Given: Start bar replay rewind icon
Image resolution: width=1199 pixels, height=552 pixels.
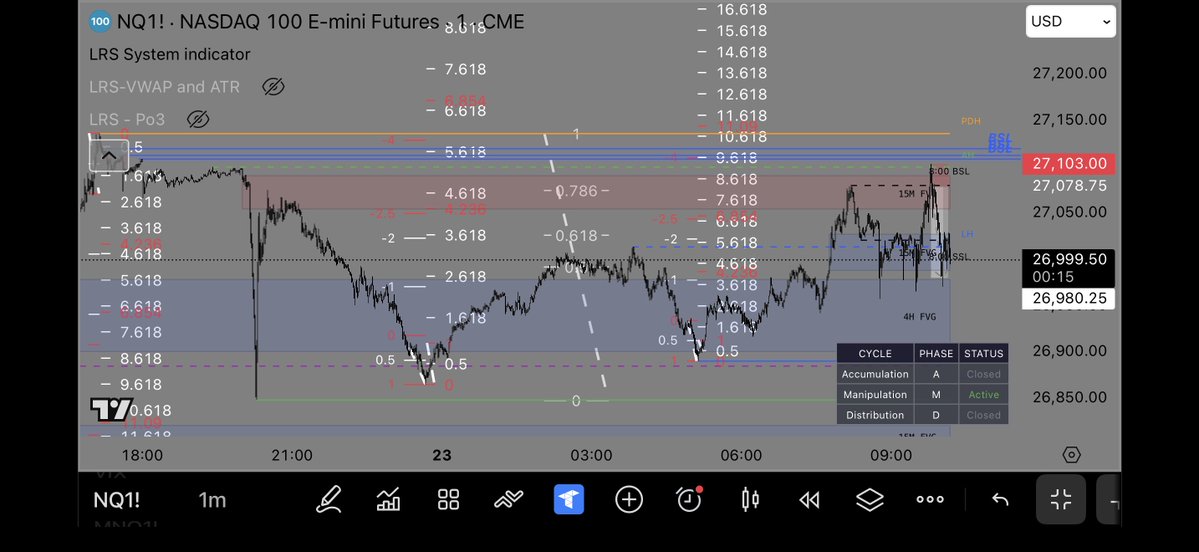Looking at the screenshot, I should tap(809, 500).
